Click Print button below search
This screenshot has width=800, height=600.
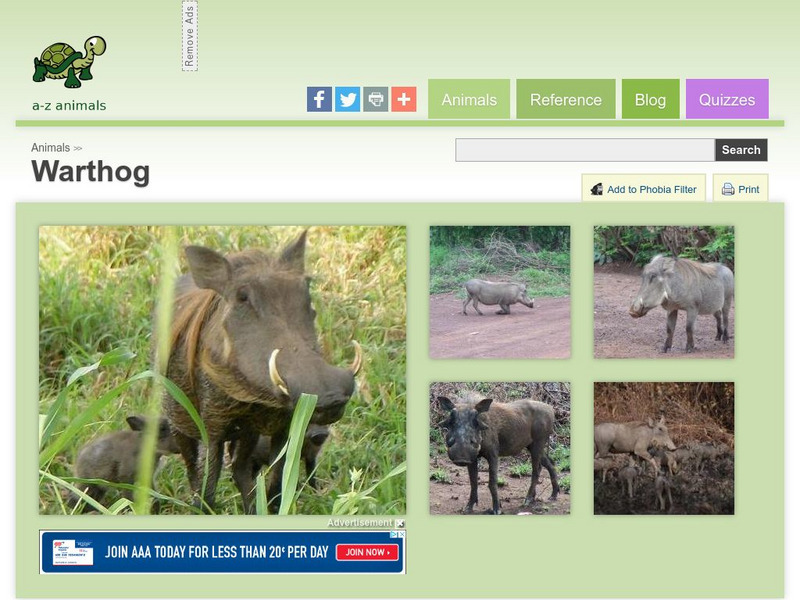[740, 189]
